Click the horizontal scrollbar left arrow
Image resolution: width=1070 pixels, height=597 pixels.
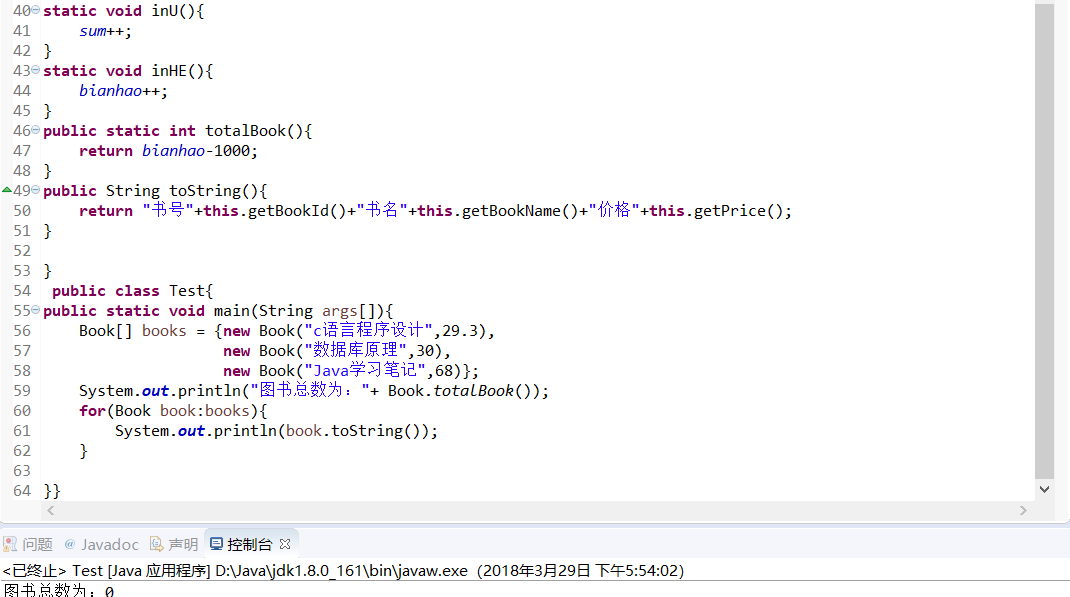(x=50, y=510)
